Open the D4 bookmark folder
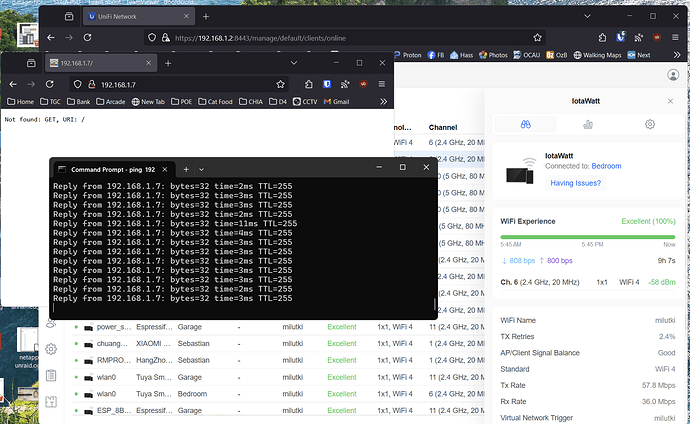 278,102
